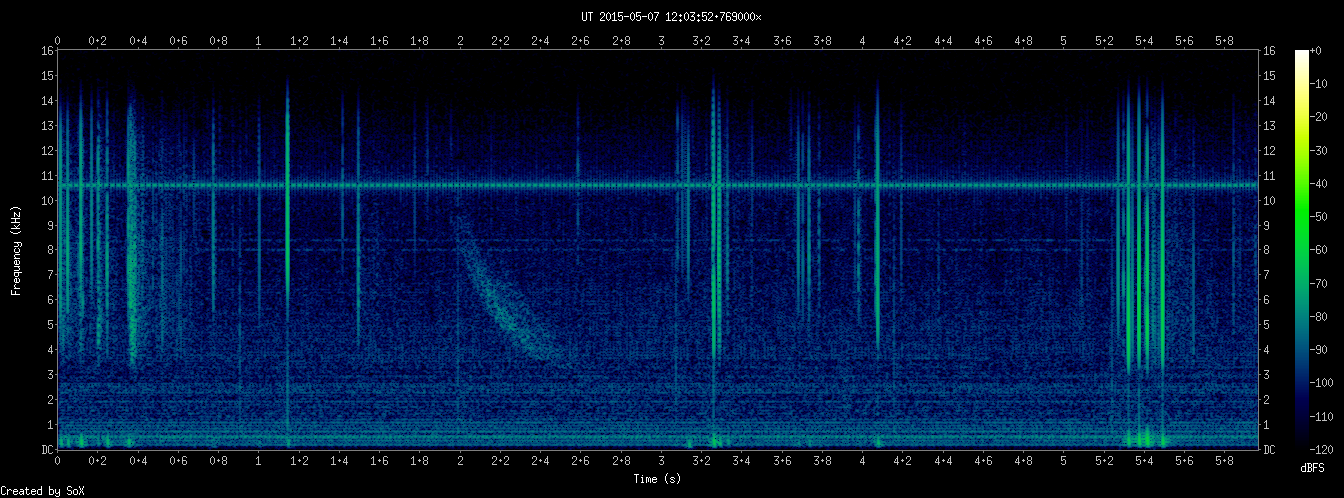
Task: Click the DC label on the right frequency axis
Action: click(x=1269, y=450)
